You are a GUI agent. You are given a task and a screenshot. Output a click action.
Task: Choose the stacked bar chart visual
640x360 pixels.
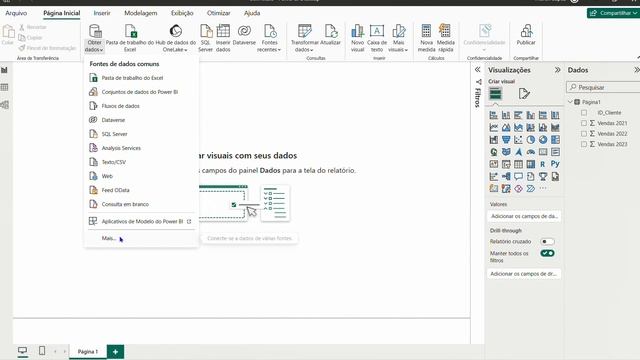tap(493, 116)
